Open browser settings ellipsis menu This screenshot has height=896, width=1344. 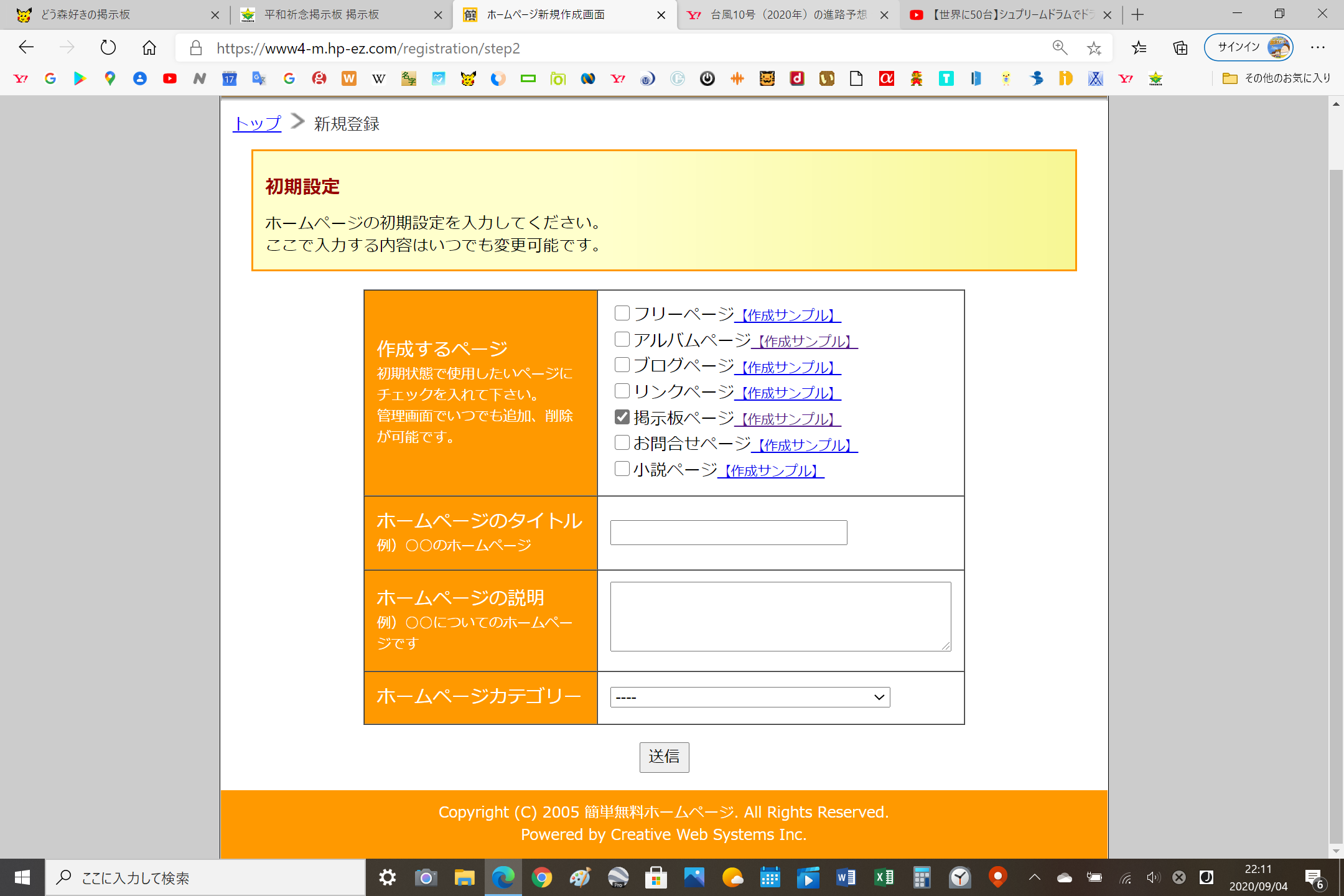pyautogui.click(x=1317, y=47)
